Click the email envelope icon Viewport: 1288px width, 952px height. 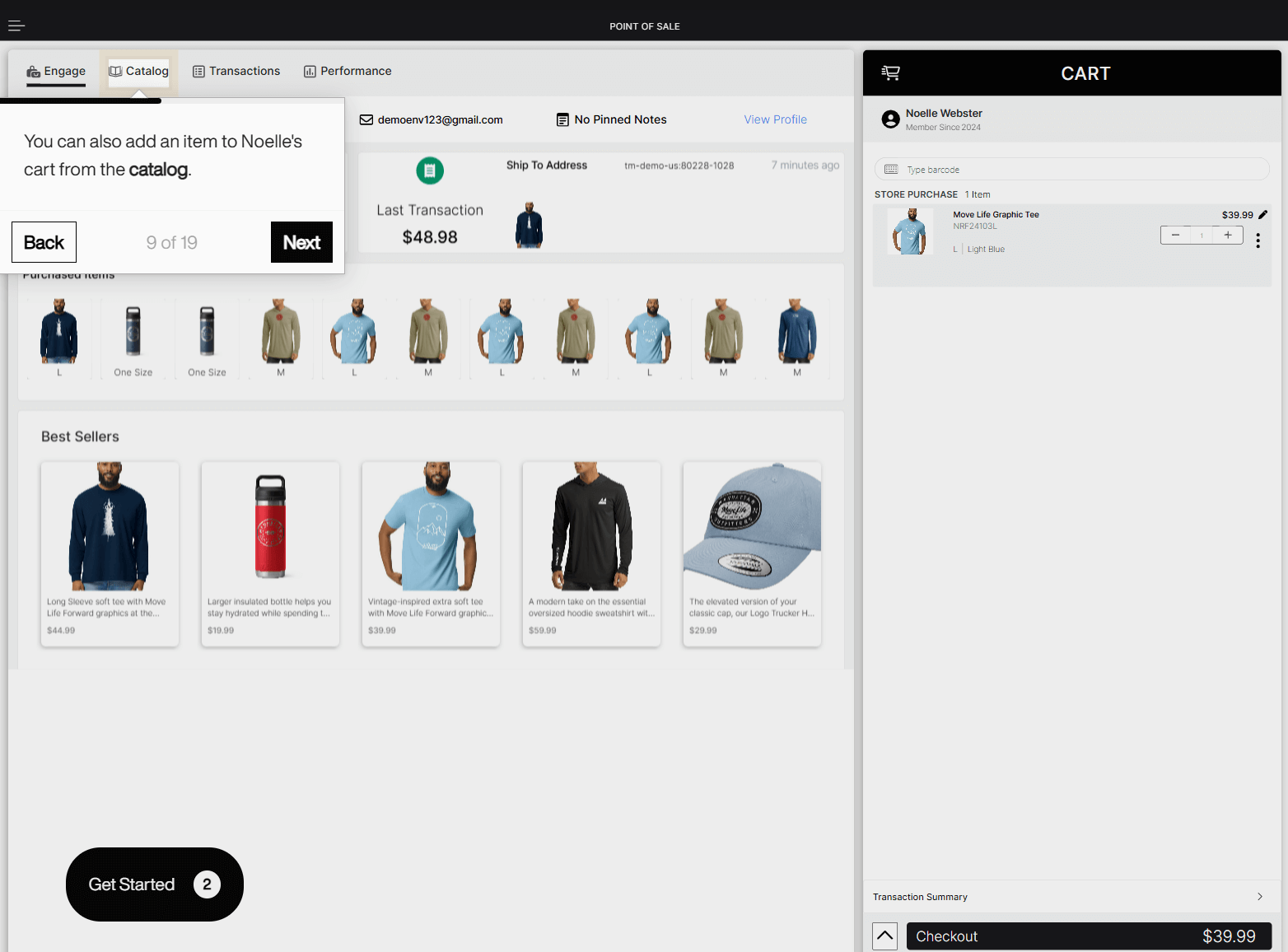pos(366,119)
